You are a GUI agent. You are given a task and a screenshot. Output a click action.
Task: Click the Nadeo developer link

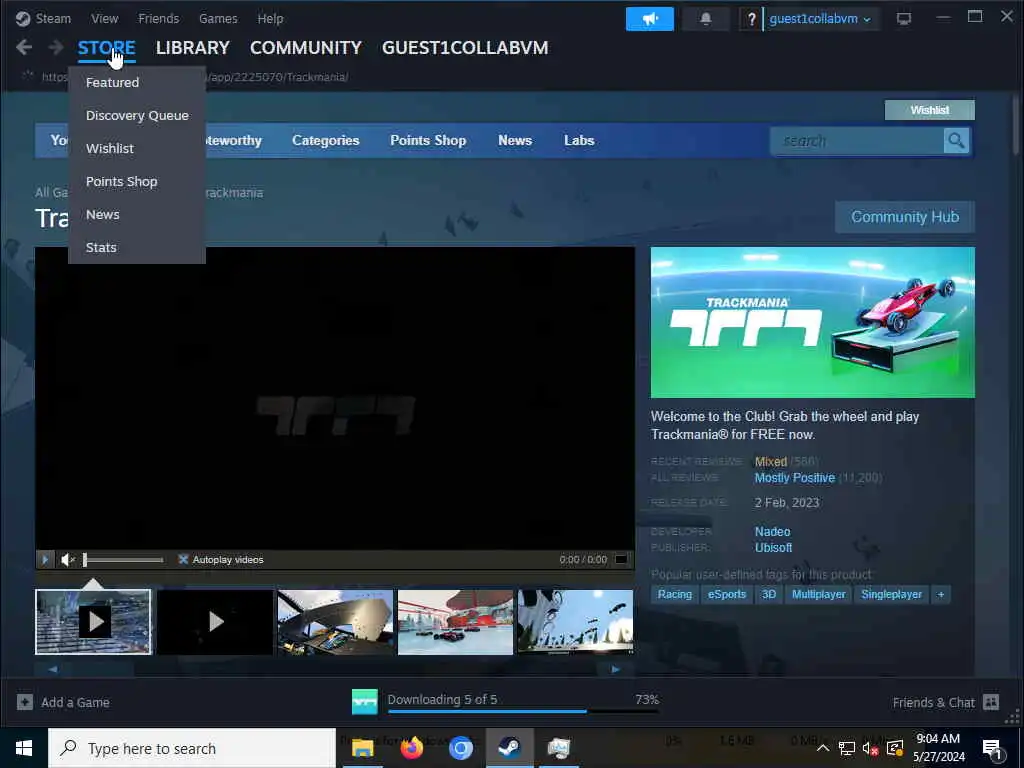pos(773,532)
